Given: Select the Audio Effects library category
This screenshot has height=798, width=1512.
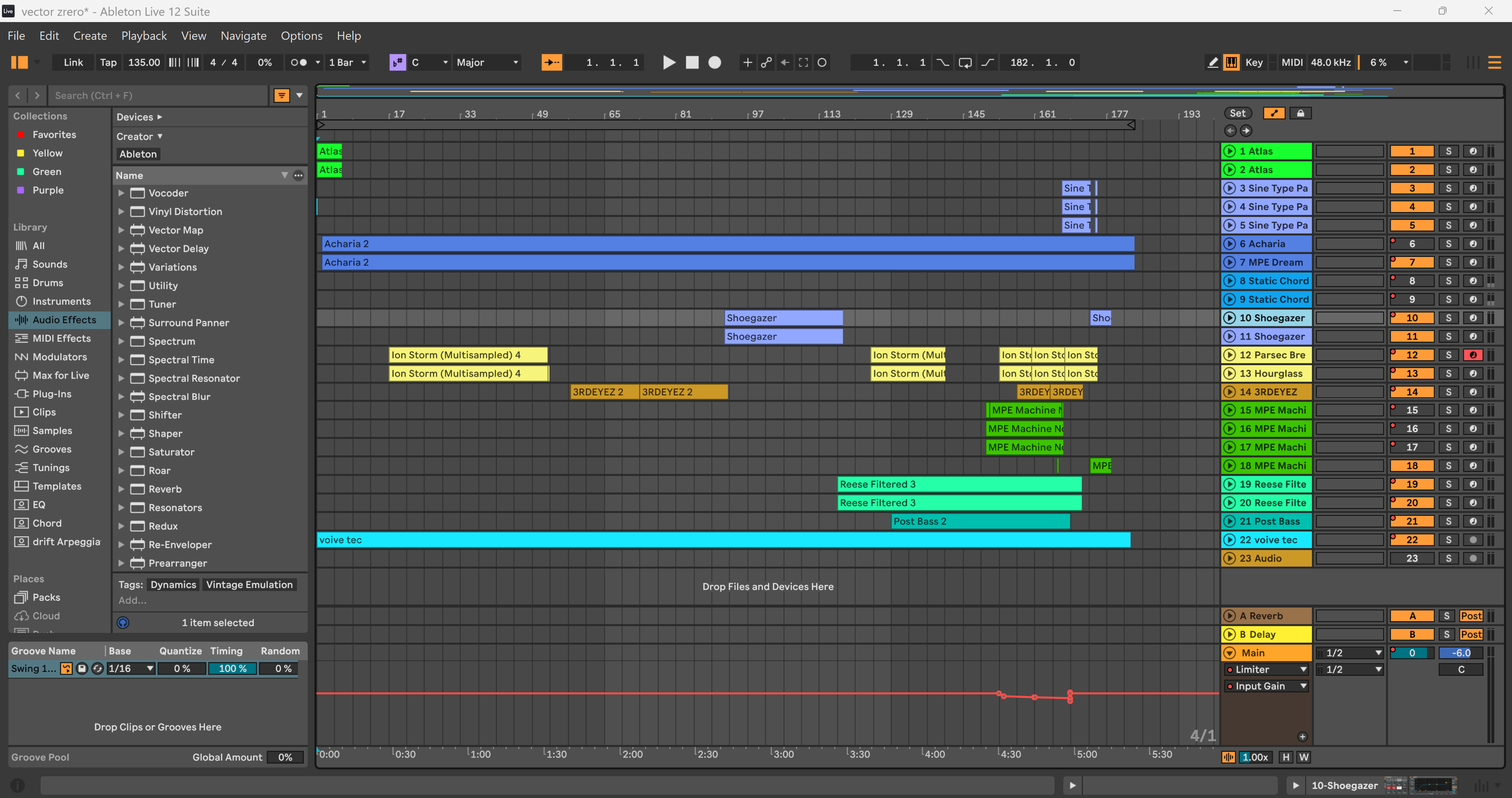Looking at the screenshot, I should click(x=59, y=320).
